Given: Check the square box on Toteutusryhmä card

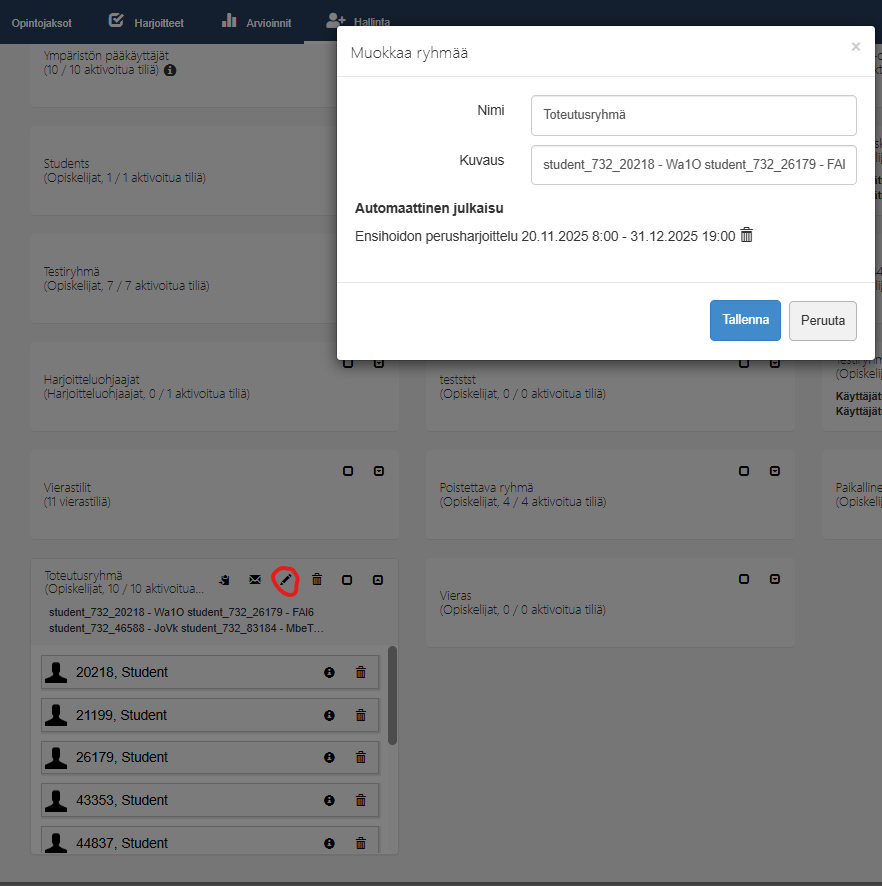Looking at the screenshot, I should coord(348,579).
